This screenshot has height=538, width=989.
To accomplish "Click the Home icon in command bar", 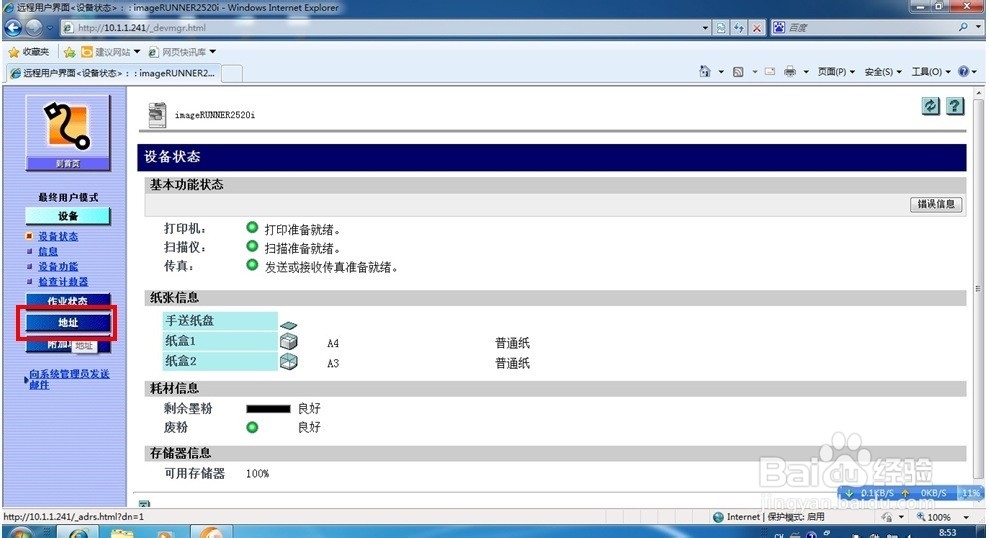I will tap(705, 72).
